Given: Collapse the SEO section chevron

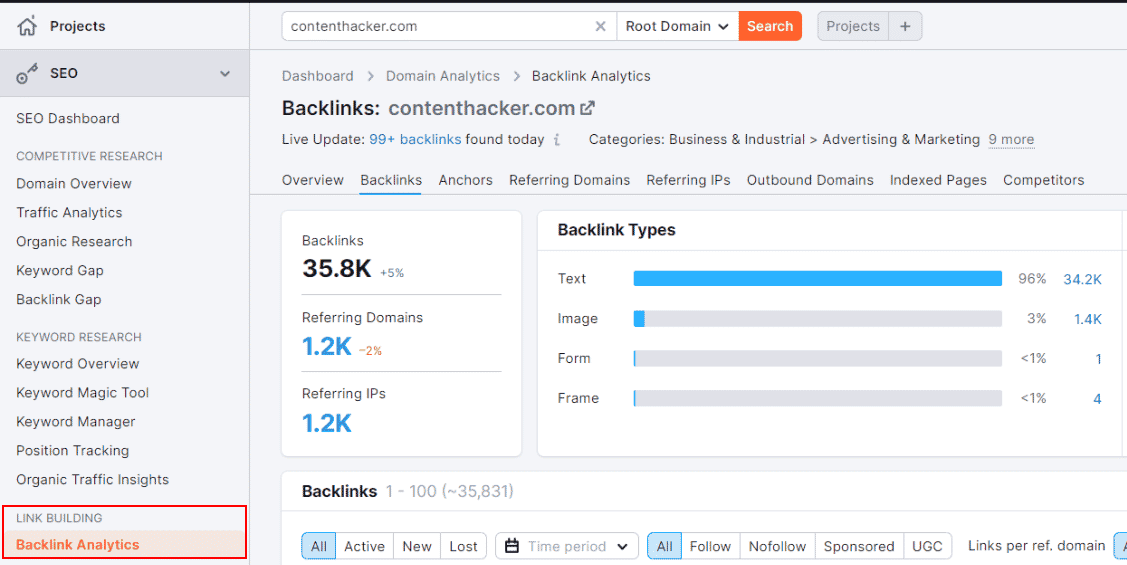Looking at the screenshot, I should coord(225,73).
